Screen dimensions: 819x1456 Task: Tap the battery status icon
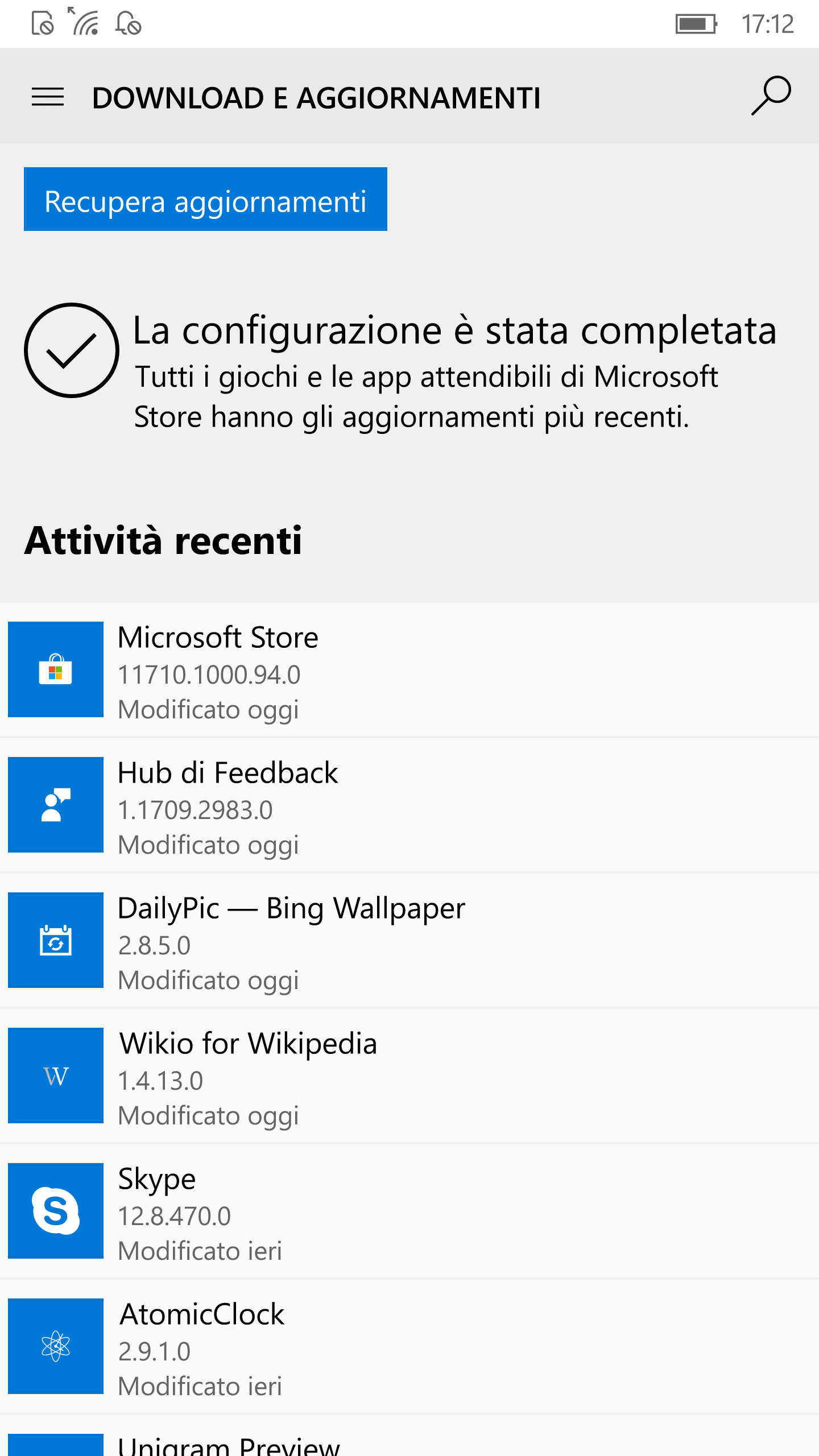click(696, 24)
